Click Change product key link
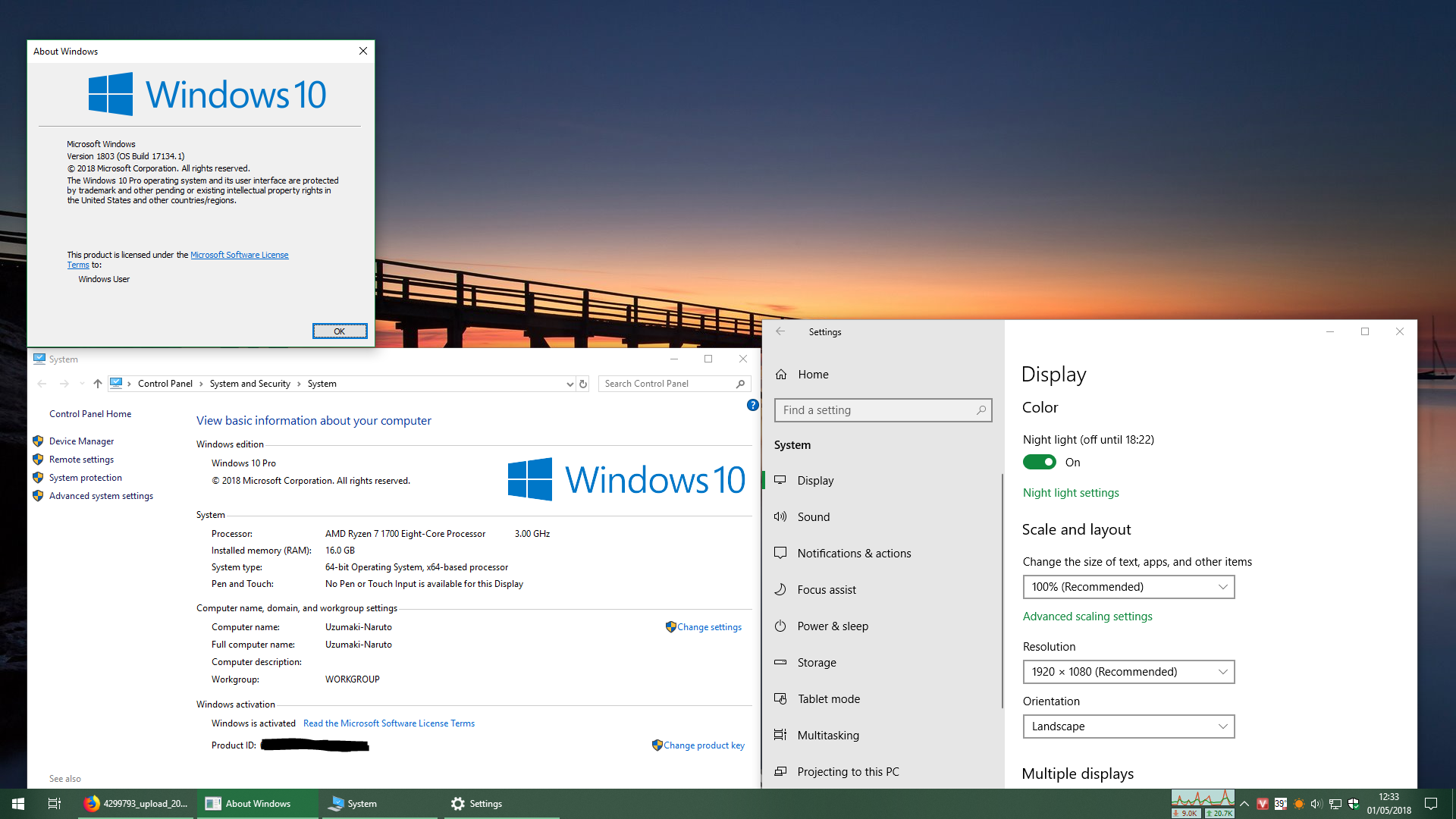 pyautogui.click(x=704, y=745)
